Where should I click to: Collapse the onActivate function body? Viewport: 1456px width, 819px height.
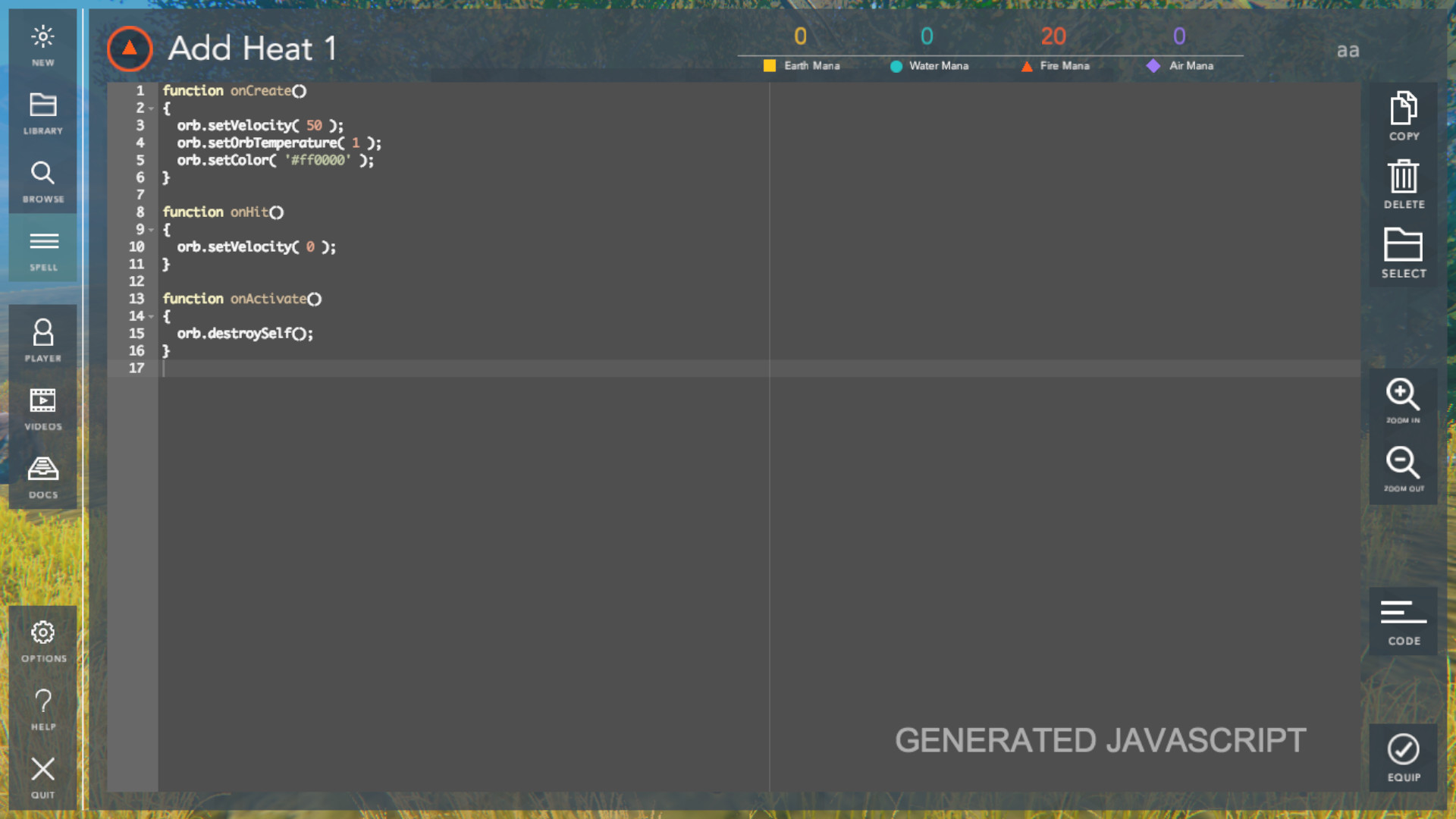coord(151,316)
